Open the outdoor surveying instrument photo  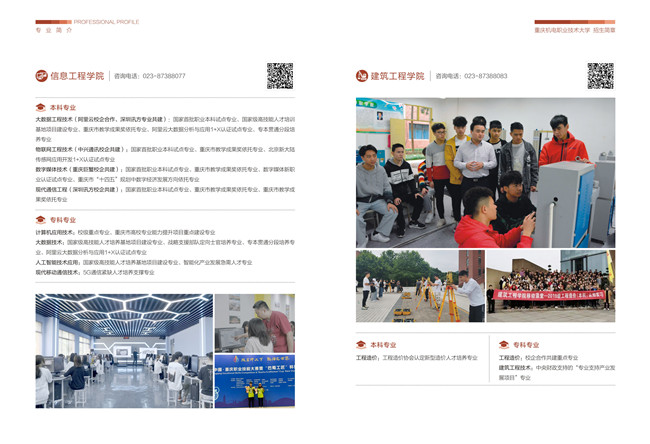(x=419, y=286)
